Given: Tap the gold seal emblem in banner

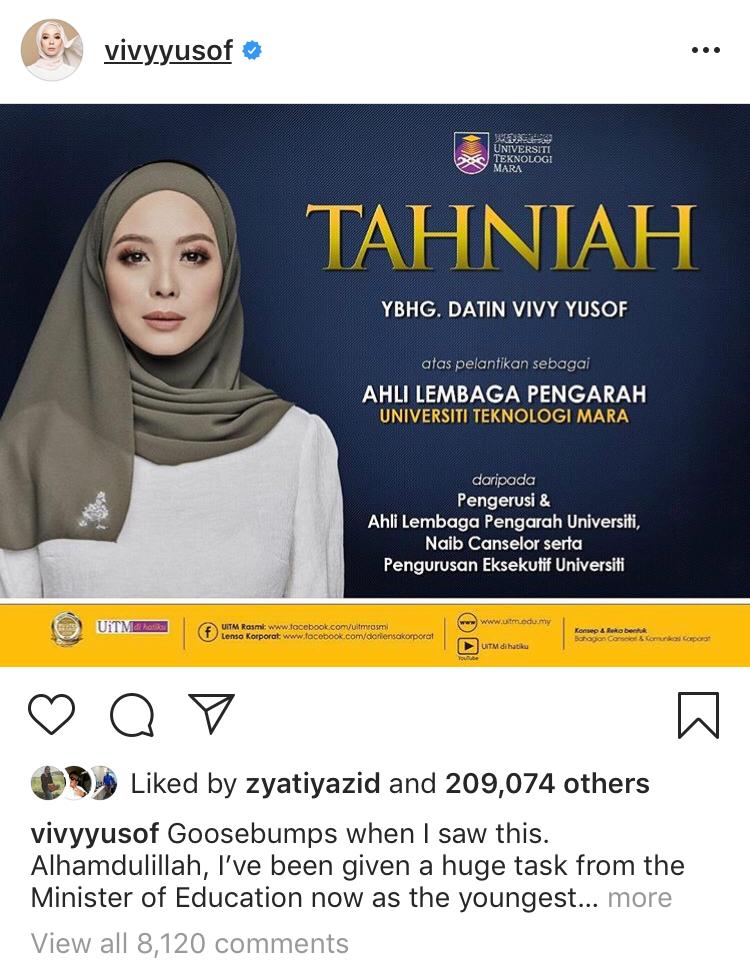Looking at the screenshot, I should pyautogui.click(x=66, y=628).
